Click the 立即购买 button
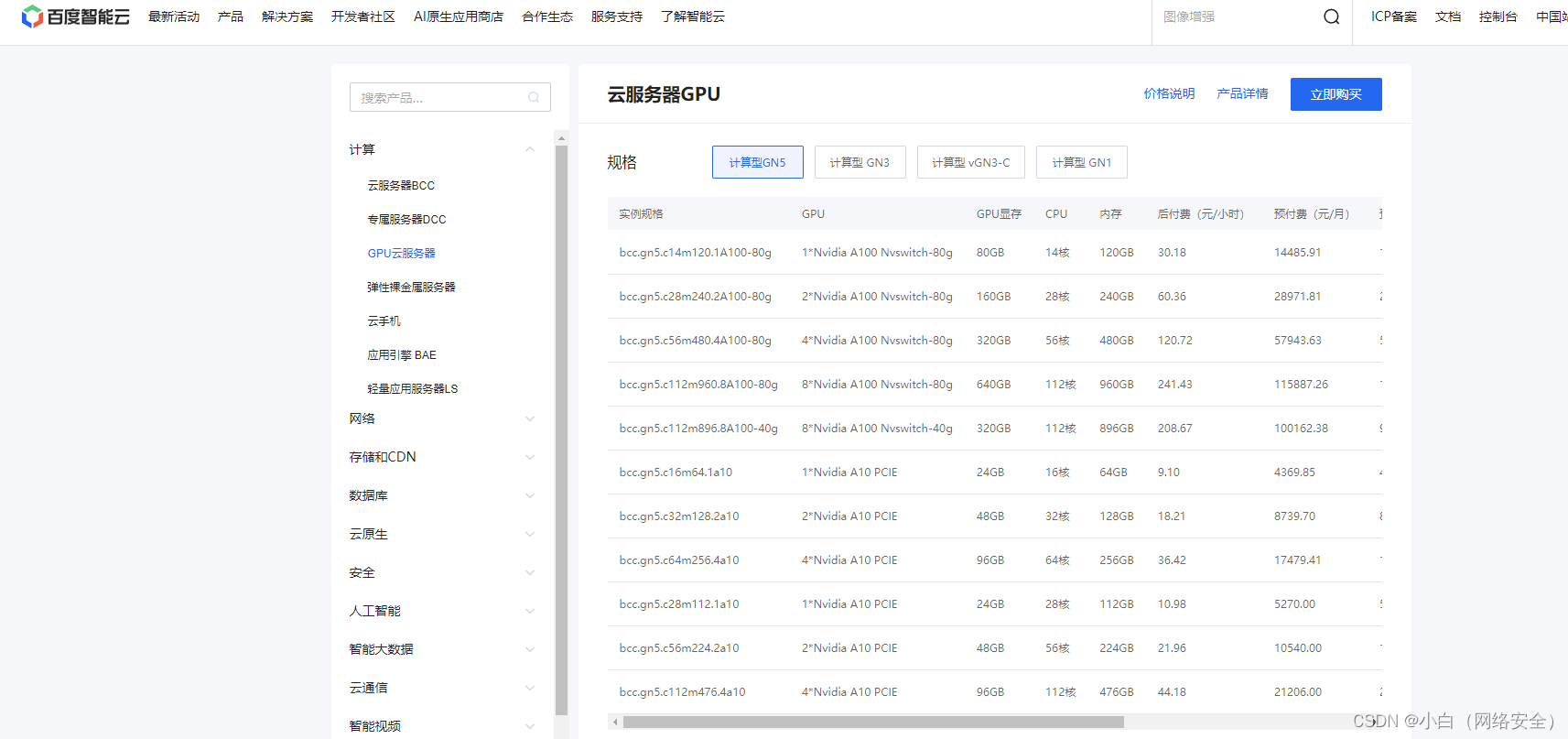 (1336, 94)
